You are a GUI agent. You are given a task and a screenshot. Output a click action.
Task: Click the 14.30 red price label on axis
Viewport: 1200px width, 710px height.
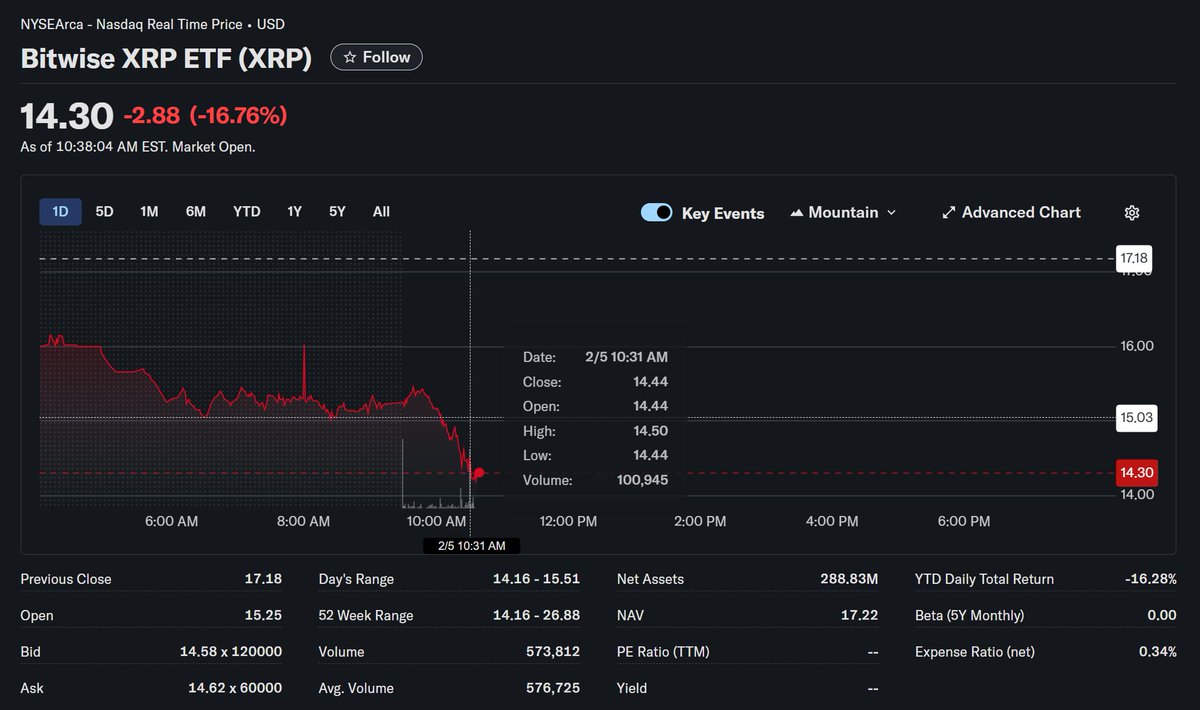pyautogui.click(x=1136, y=473)
